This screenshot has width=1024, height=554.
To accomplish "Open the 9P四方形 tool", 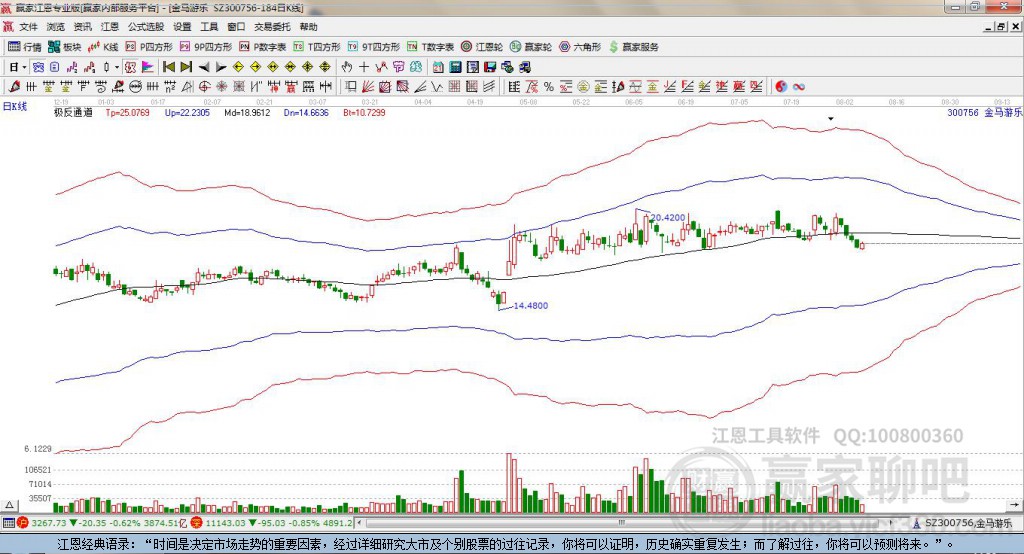I will 206,47.
